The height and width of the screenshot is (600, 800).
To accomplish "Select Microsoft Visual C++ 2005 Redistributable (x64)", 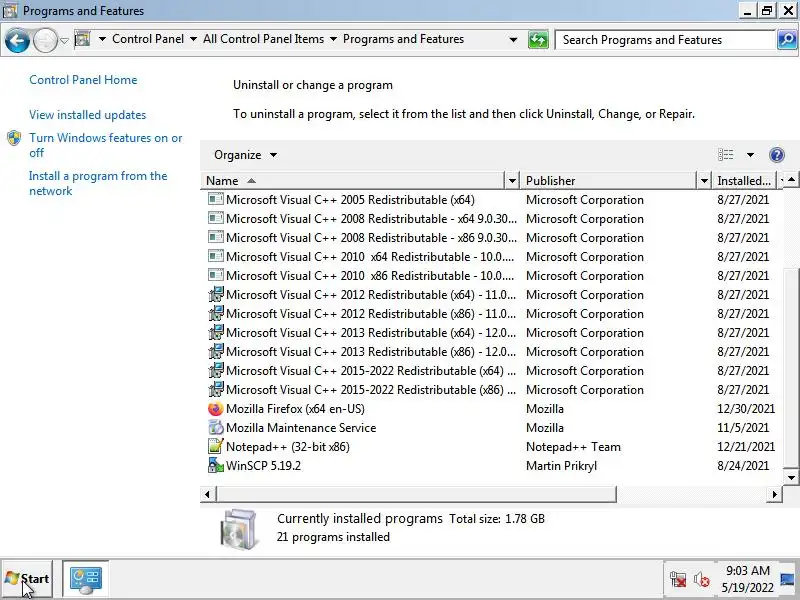I will click(x=350, y=200).
